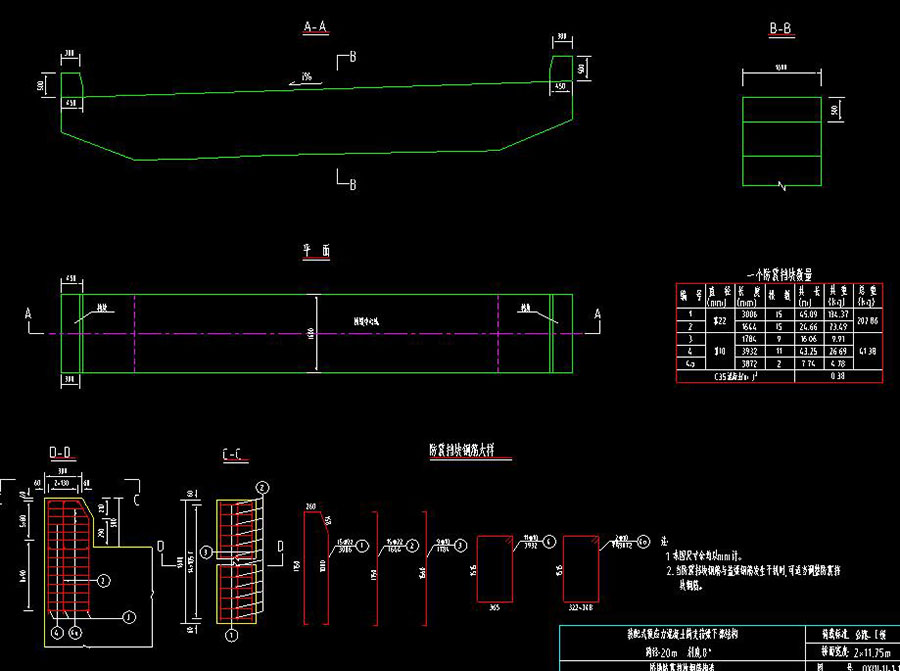Click note 2 about rebar interference
The height and width of the screenshot is (671, 900).
pos(754,579)
